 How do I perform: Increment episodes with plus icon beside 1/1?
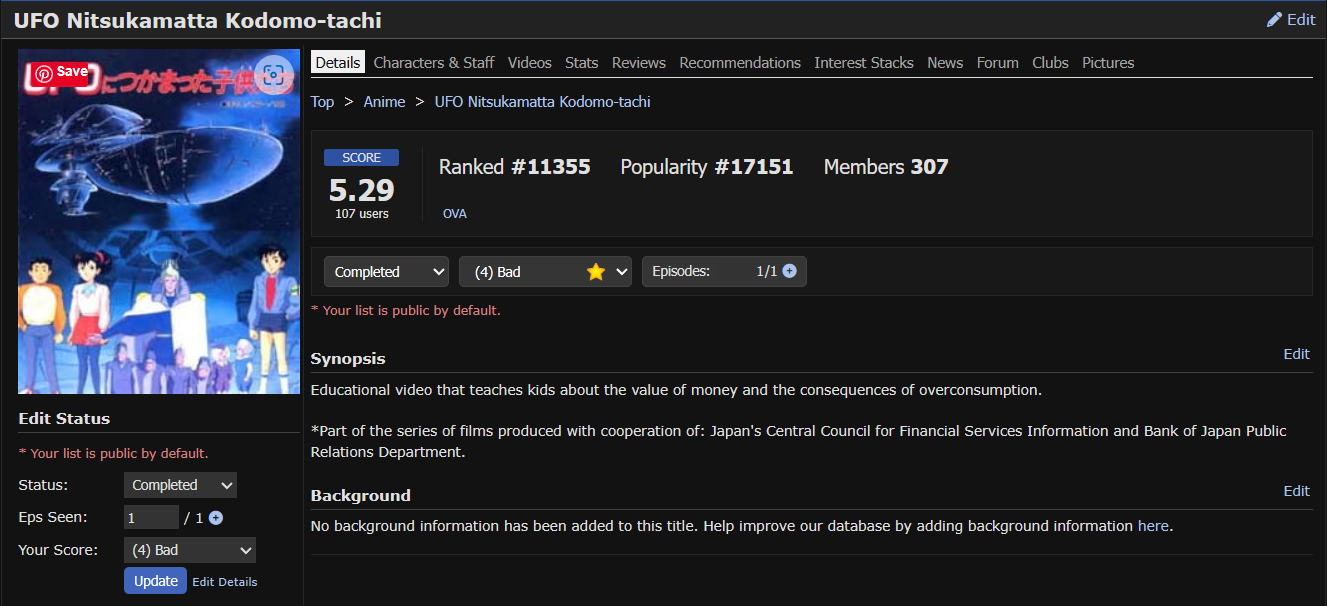[x=789, y=271]
